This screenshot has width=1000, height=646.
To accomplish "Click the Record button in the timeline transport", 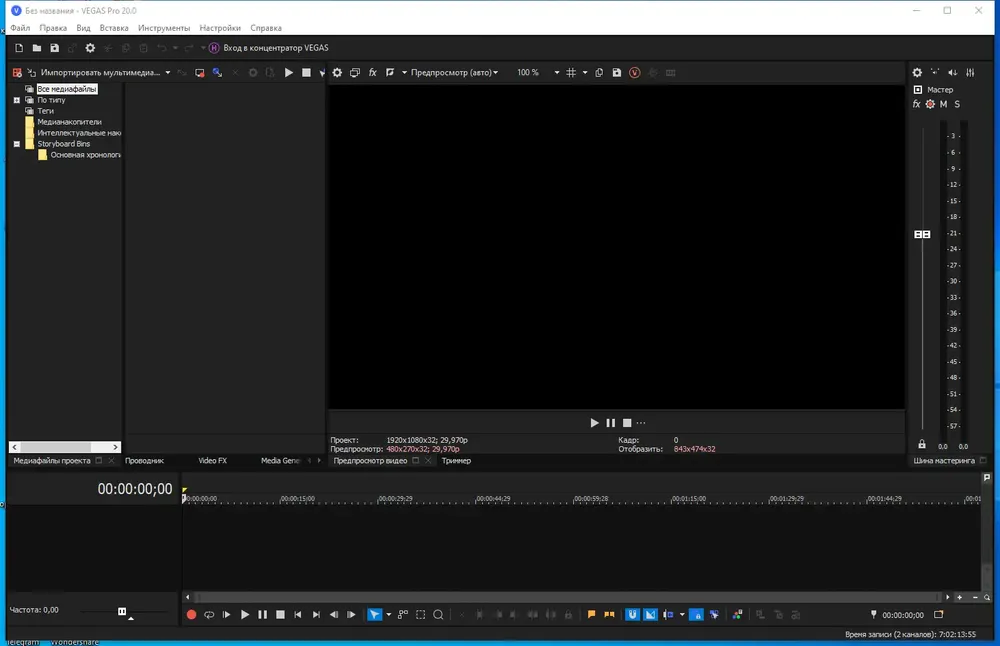I will [x=192, y=615].
